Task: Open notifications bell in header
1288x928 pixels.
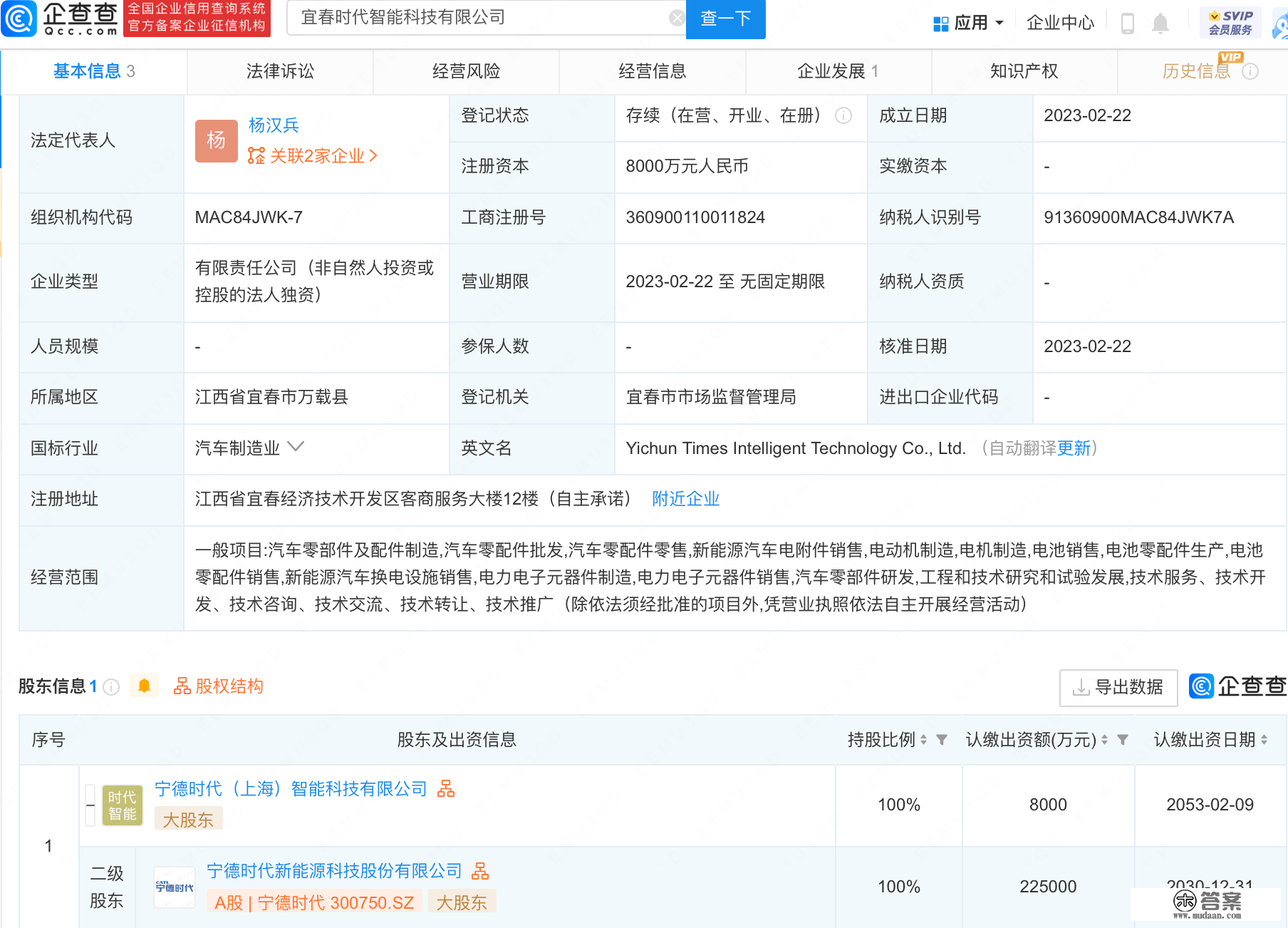Action: (x=1160, y=23)
